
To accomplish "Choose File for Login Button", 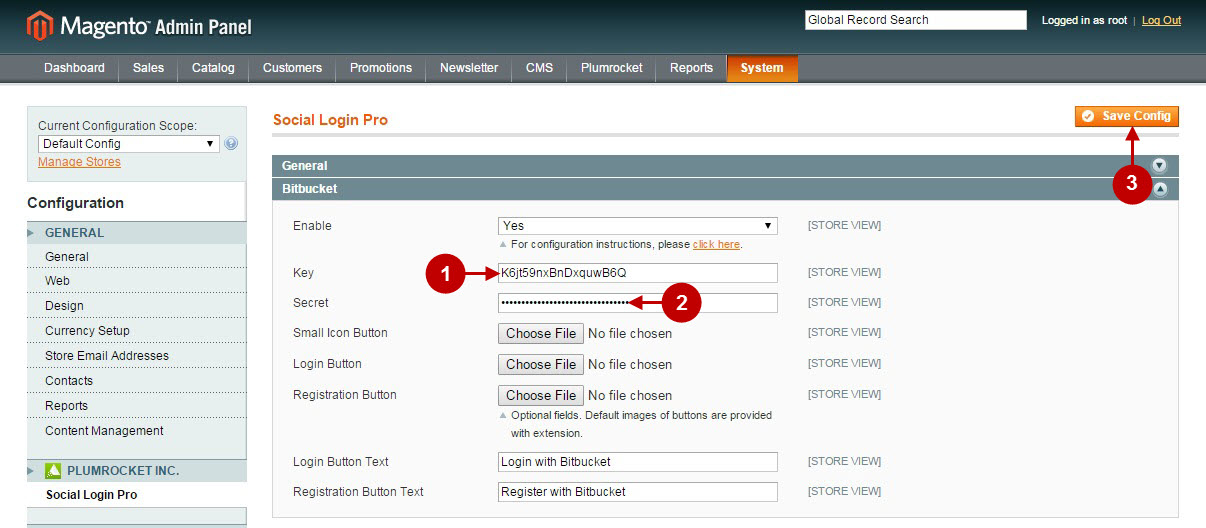I will pos(541,364).
